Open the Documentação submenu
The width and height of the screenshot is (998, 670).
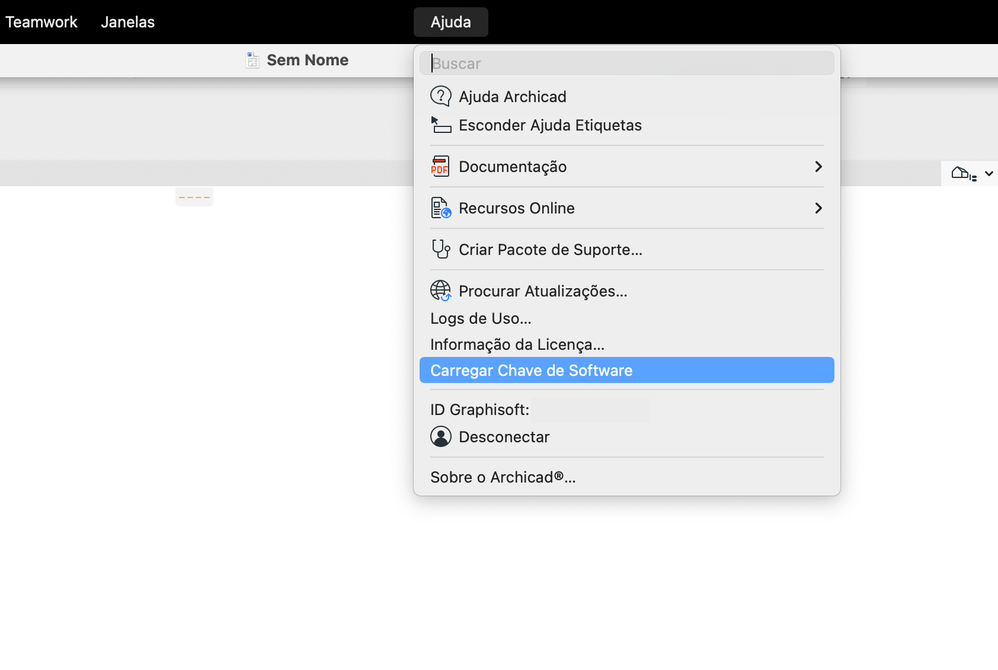click(x=627, y=167)
